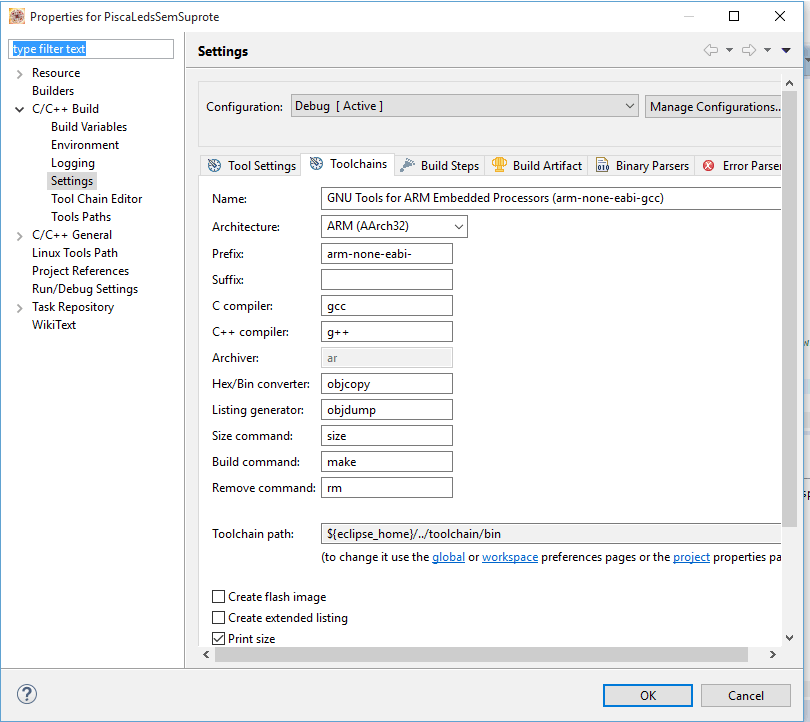The width and height of the screenshot is (810, 722).
Task: Open the Configuration dropdown
Action: [464, 106]
